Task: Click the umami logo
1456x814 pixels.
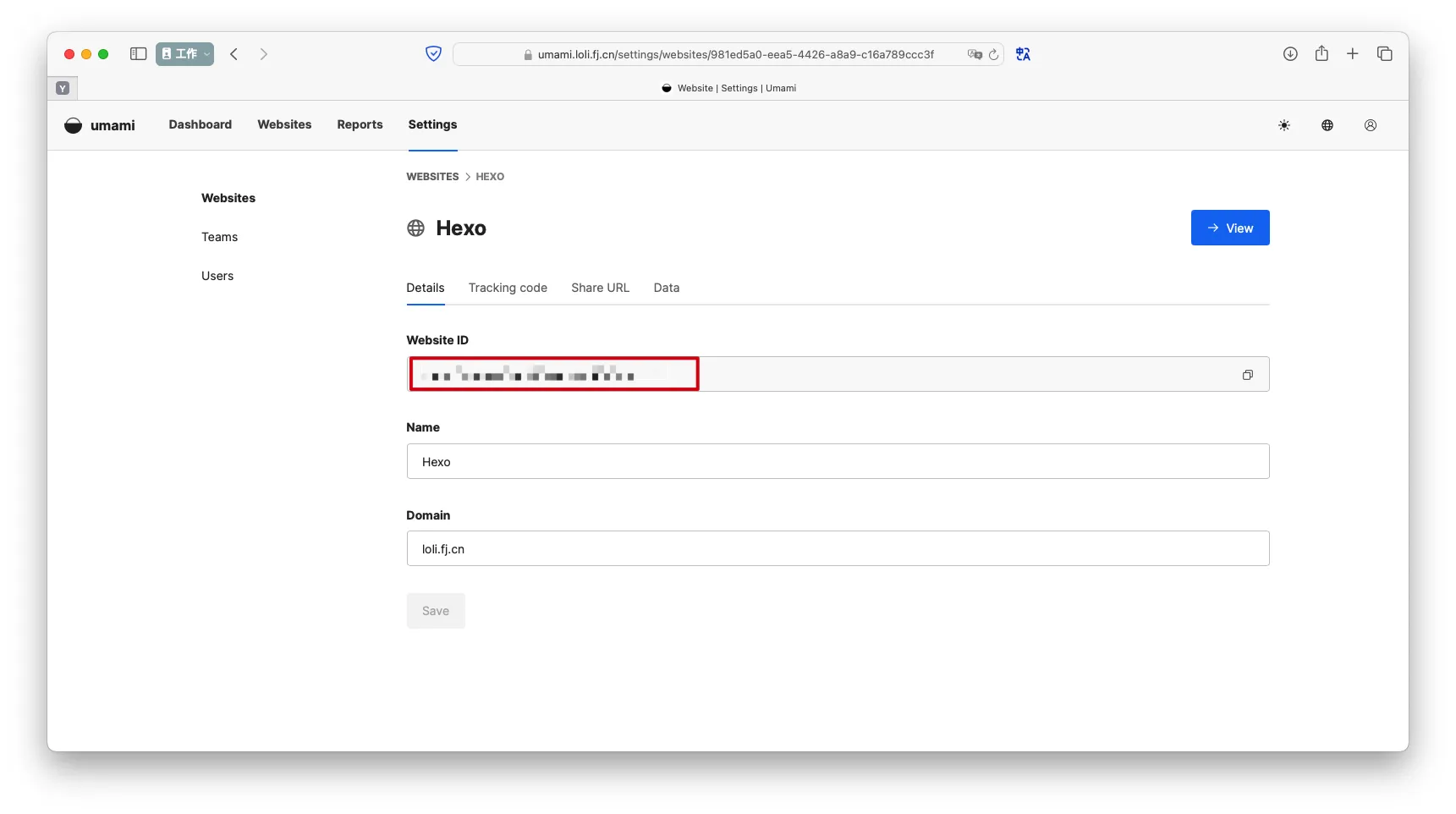Action: 100,125
